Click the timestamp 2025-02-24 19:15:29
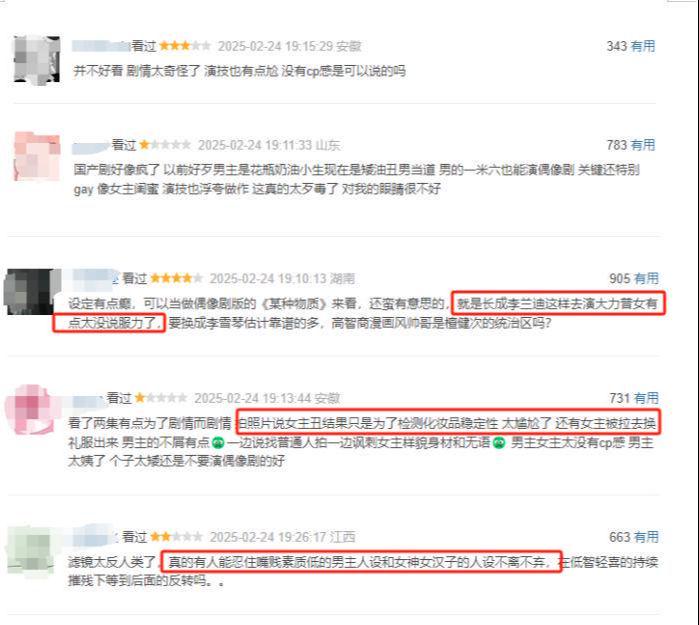 coord(275,46)
